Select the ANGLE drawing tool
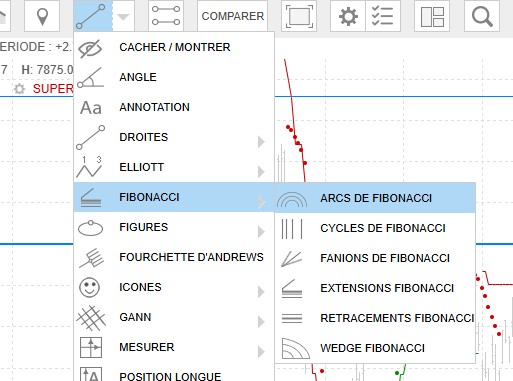513x381 pixels. point(174,77)
